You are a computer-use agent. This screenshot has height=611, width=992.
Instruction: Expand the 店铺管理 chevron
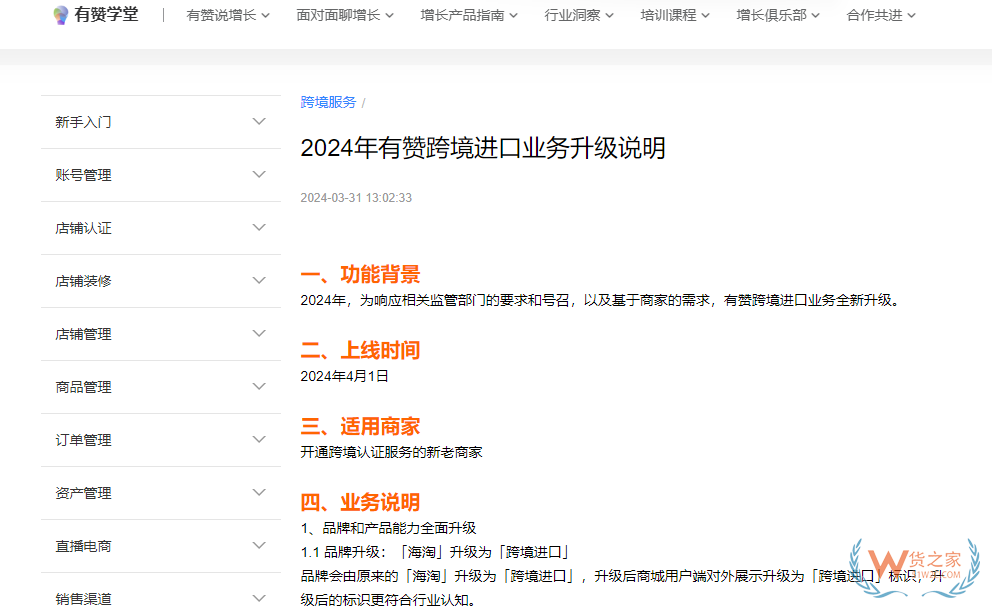(x=259, y=333)
